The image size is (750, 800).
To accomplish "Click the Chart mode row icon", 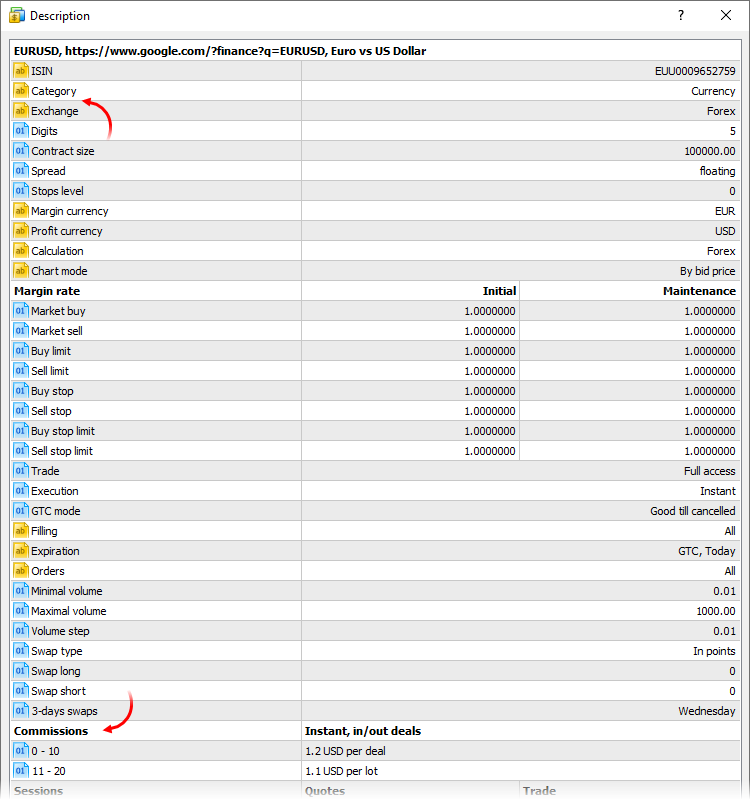I will coord(21,271).
